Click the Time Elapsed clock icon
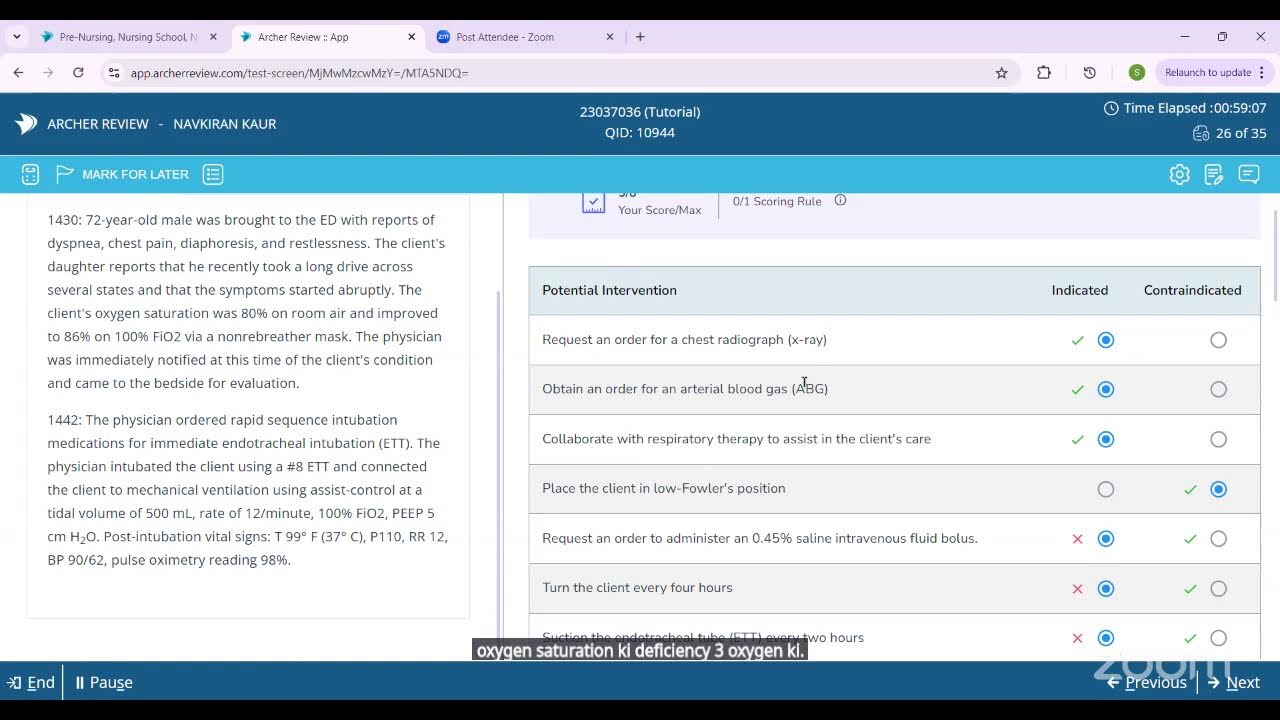The width and height of the screenshot is (1280, 720). click(1111, 108)
